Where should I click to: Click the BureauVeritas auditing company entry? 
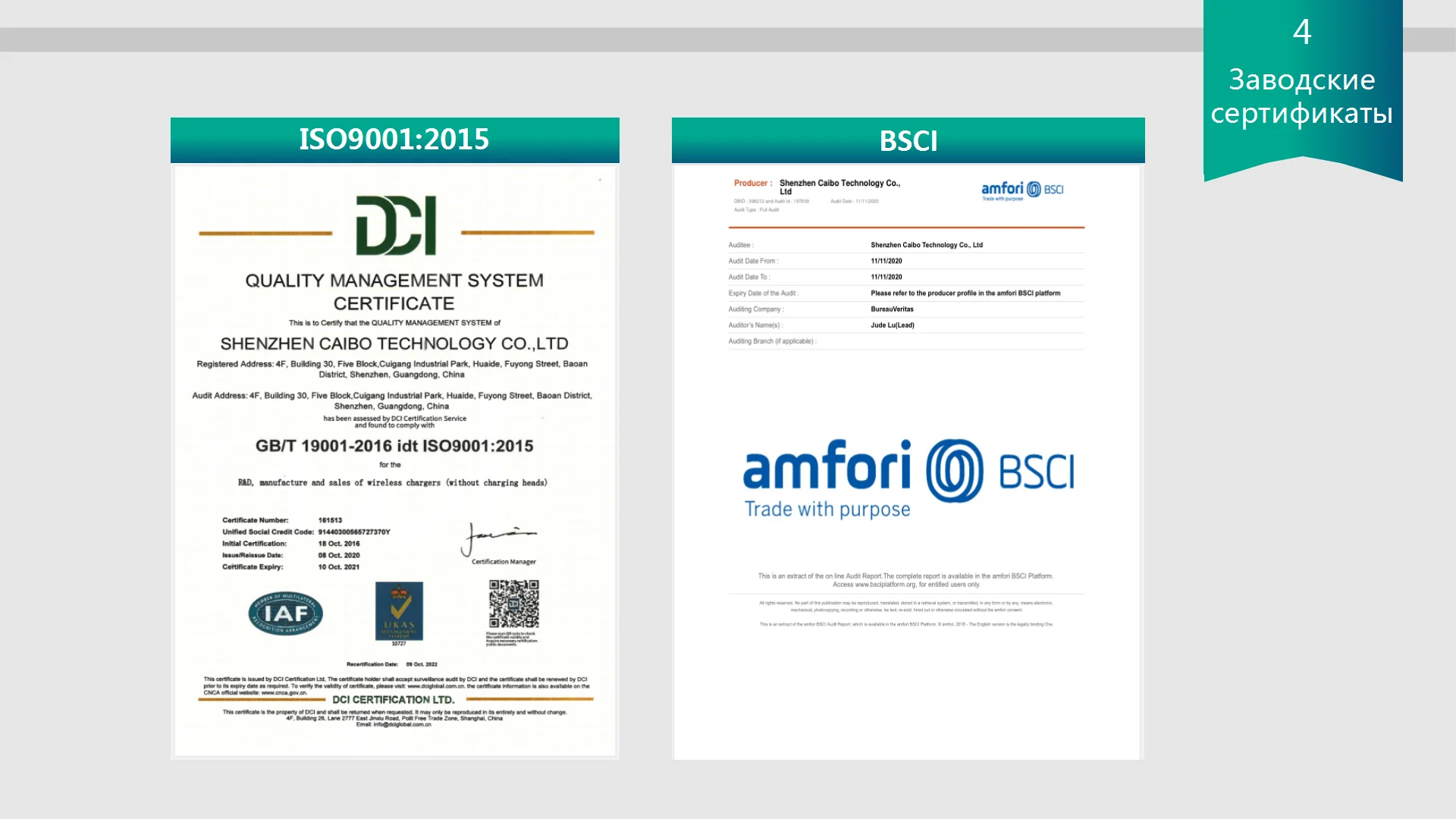click(x=892, y=309)
